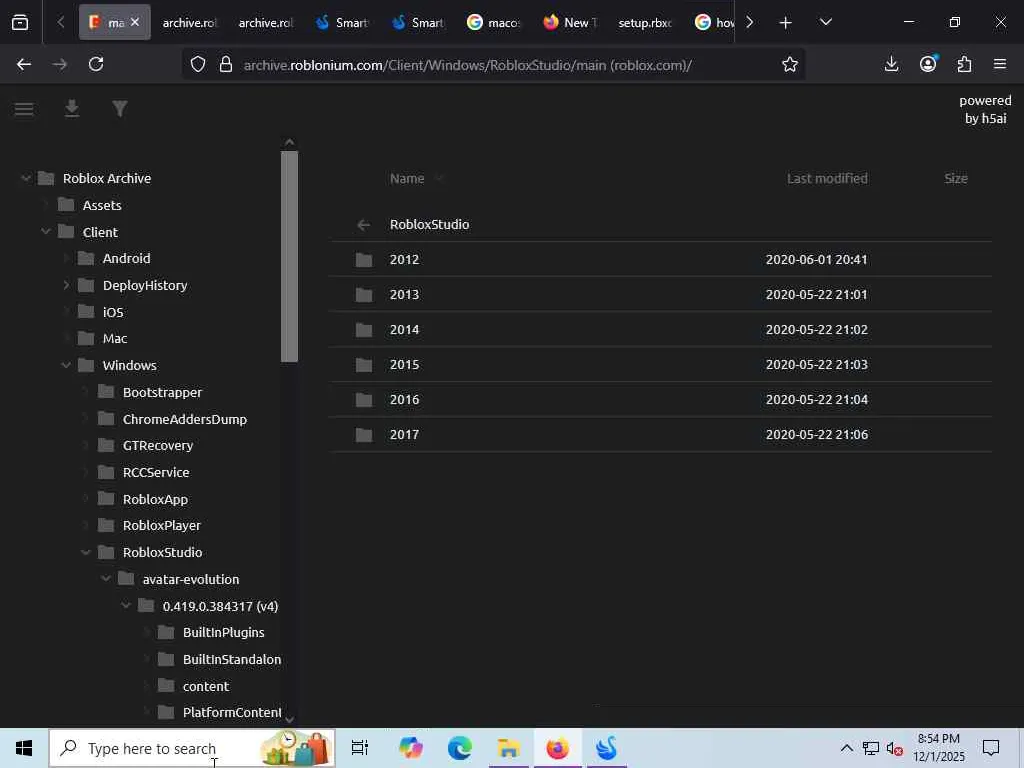Sort listing by Name column

407,178
